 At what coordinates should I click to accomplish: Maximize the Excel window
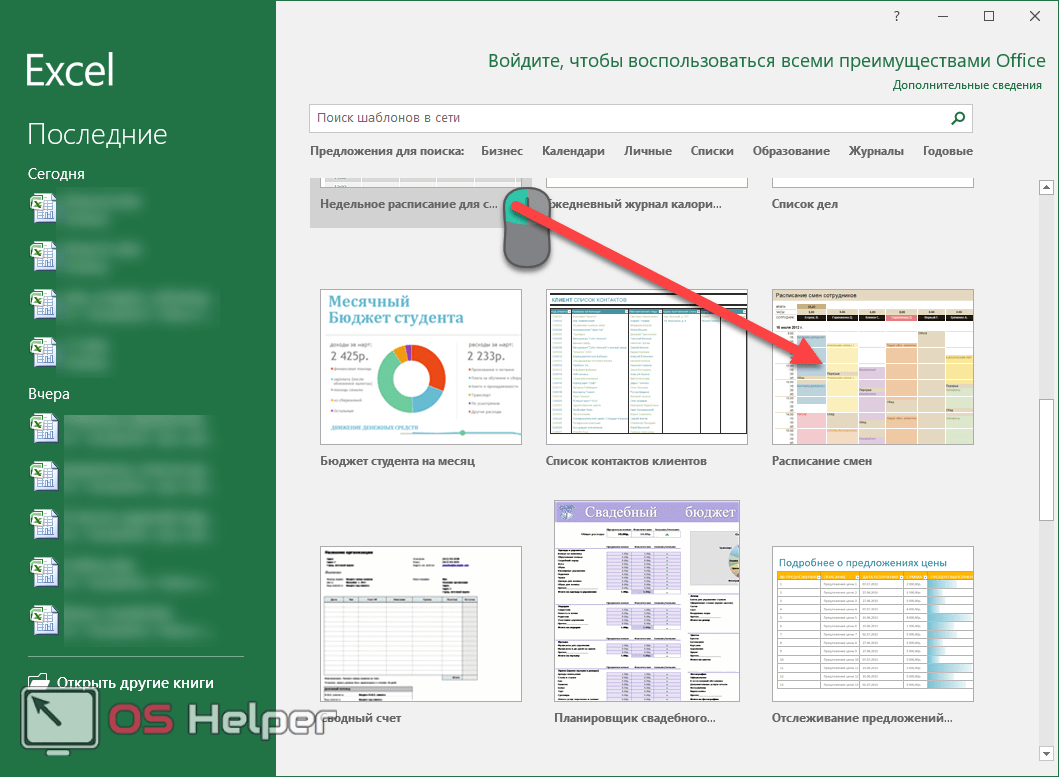(x=989, y=16)
